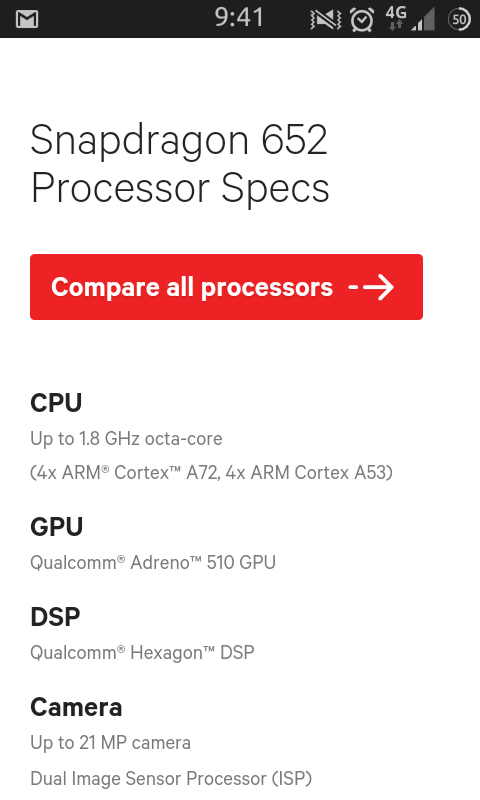The width and height of the screenshot is (480, 800).
Task: Tap the 9:41 clock in status bar
Action: point(239,17)
